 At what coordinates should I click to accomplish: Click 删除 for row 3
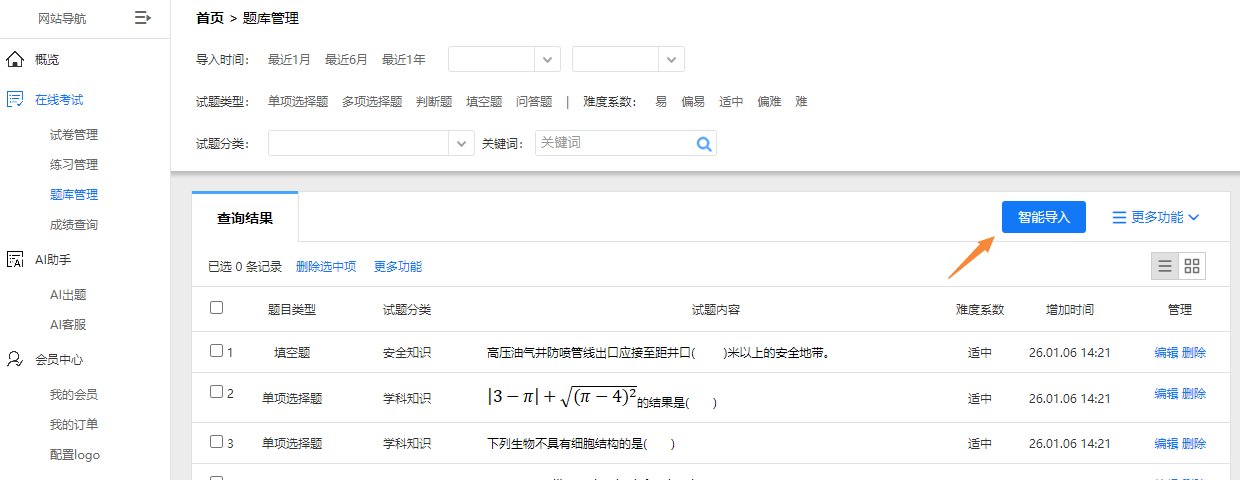click(1194, 443)
